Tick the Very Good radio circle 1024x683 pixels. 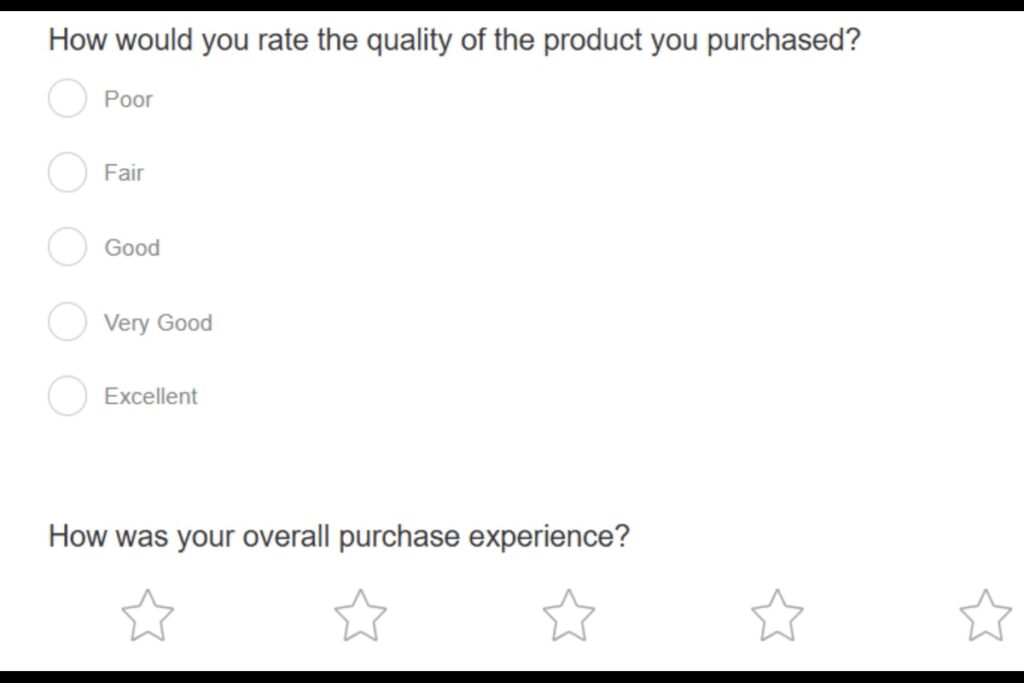click(67, 322)
